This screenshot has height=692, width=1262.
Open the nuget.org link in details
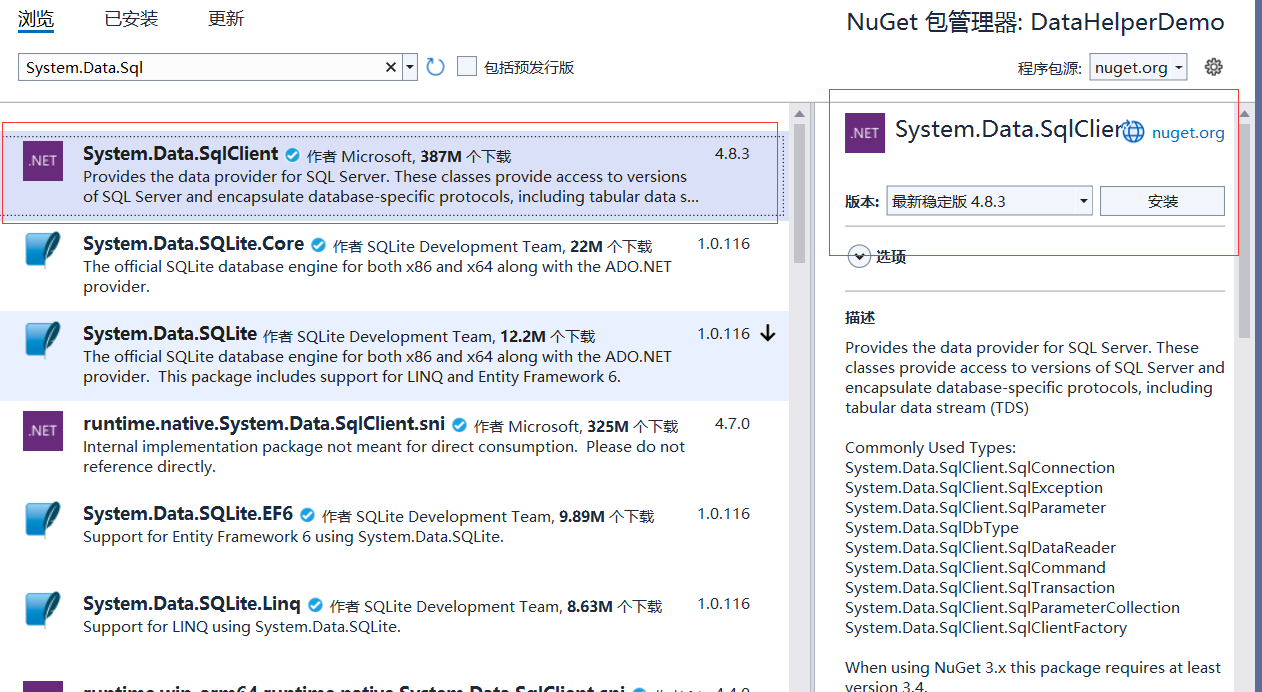coord(1188,132)
